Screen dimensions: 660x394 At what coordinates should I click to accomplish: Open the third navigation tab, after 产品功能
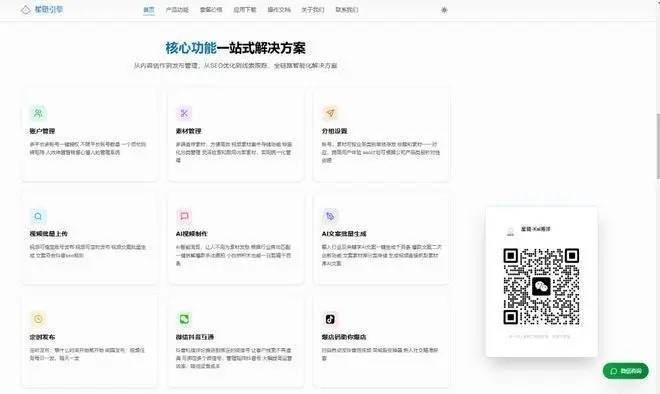(211, 10)
